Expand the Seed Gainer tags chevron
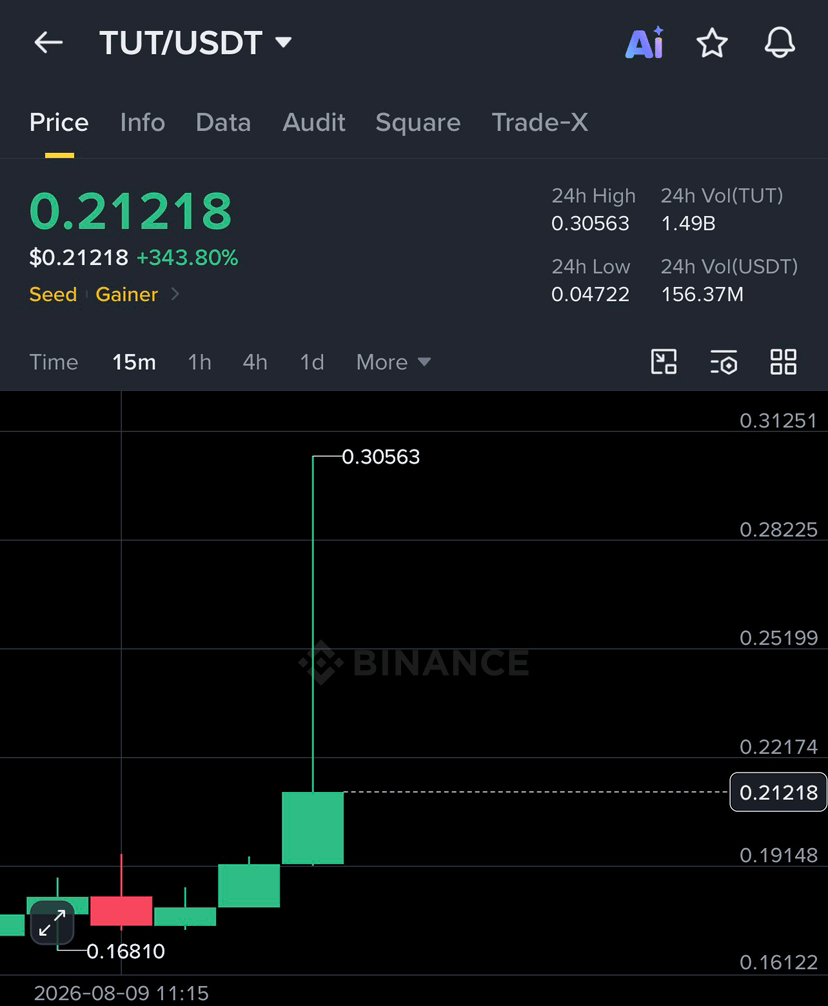The image size is (828, 1006). [175, 294]
